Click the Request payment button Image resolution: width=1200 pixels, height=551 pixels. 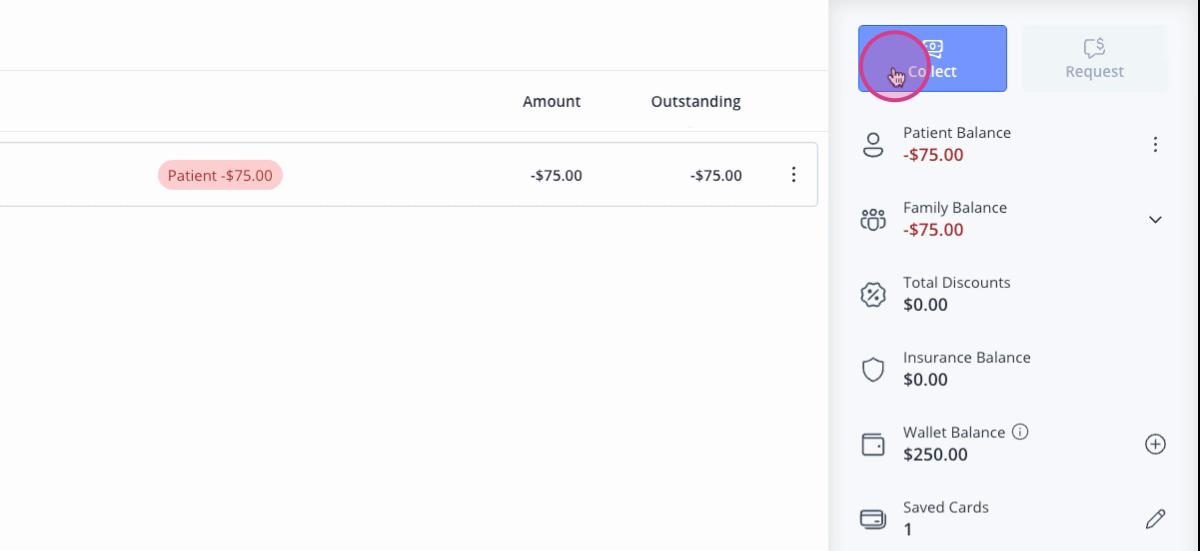click(x=1094, y=58)
